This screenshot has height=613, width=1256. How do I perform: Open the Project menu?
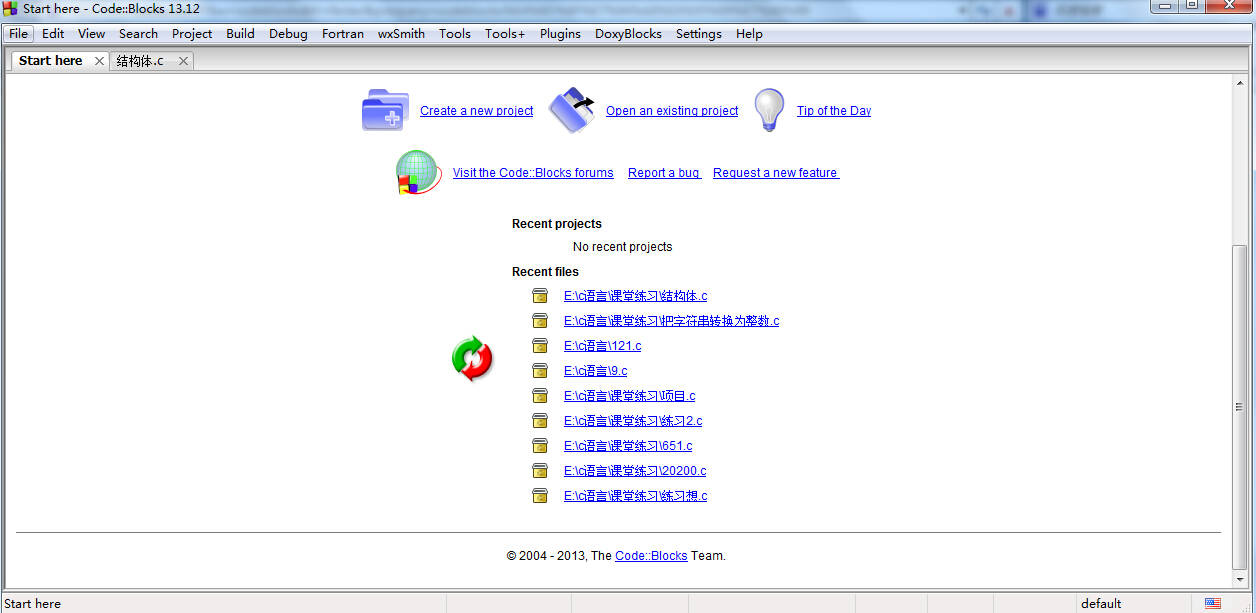coord(192,33)
